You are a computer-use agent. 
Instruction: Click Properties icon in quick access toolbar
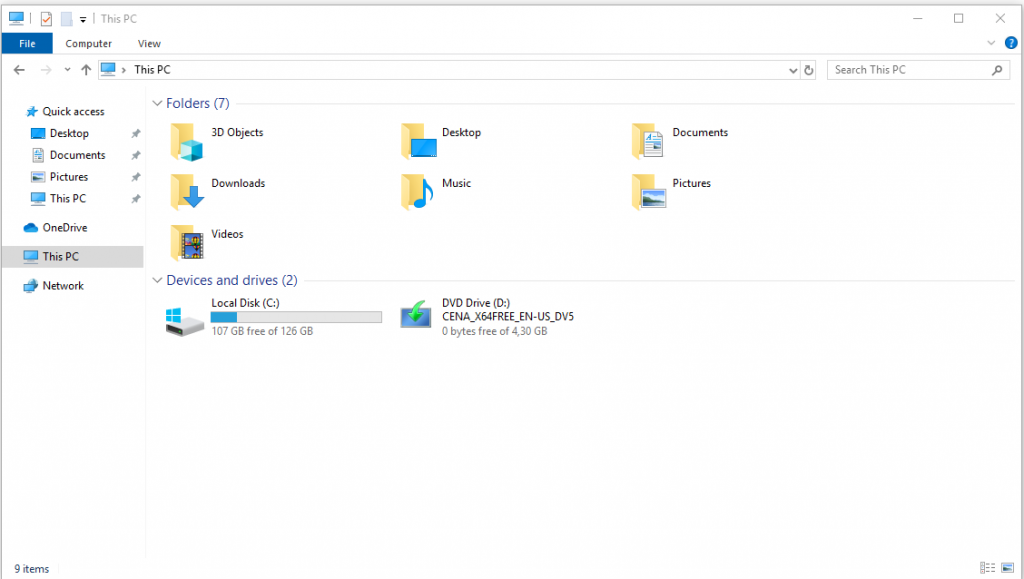[46, 19]
